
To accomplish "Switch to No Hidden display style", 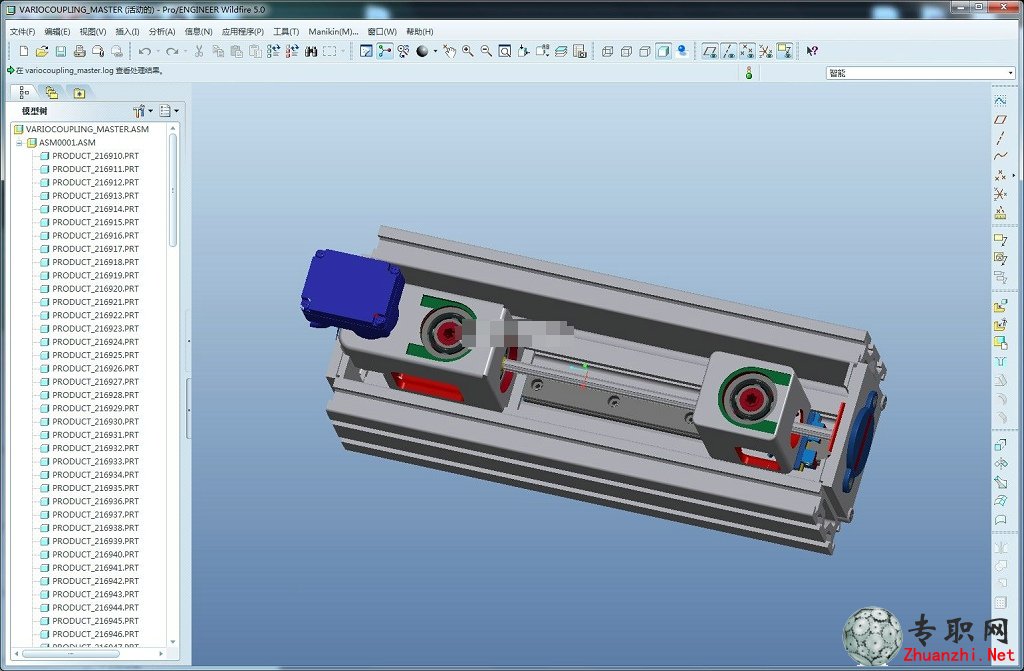I will tap(645, 51).
